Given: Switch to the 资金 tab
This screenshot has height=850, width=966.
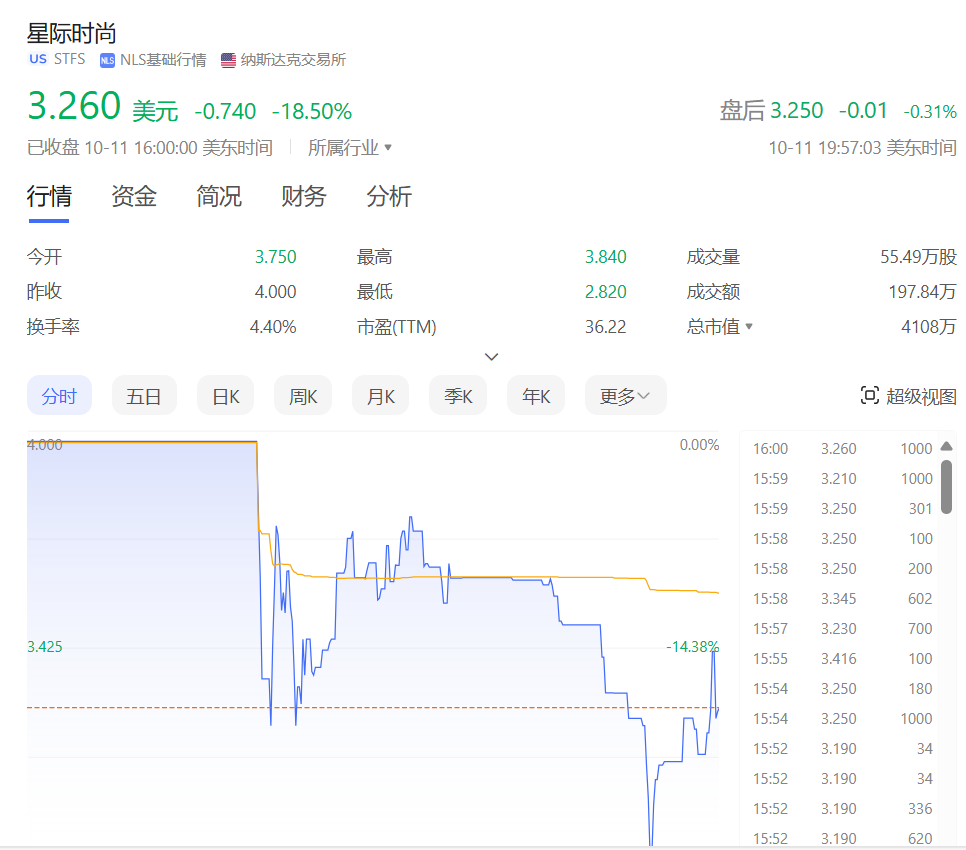Looking at the screenshot, I should point(134,196).
